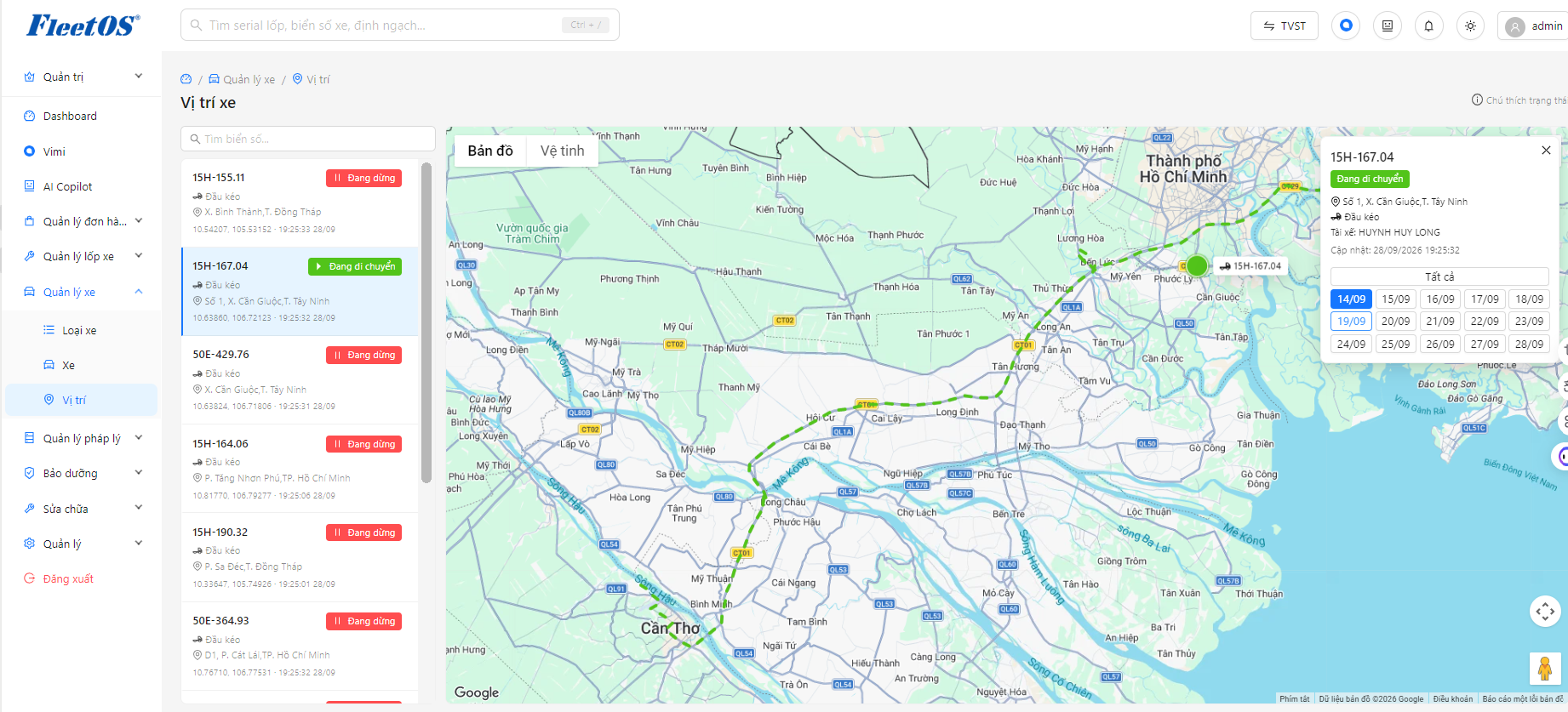Screen dimensions: 1568x712
Task: Collapse the Quản lý xe menu
Action: (x=83, y=292)
